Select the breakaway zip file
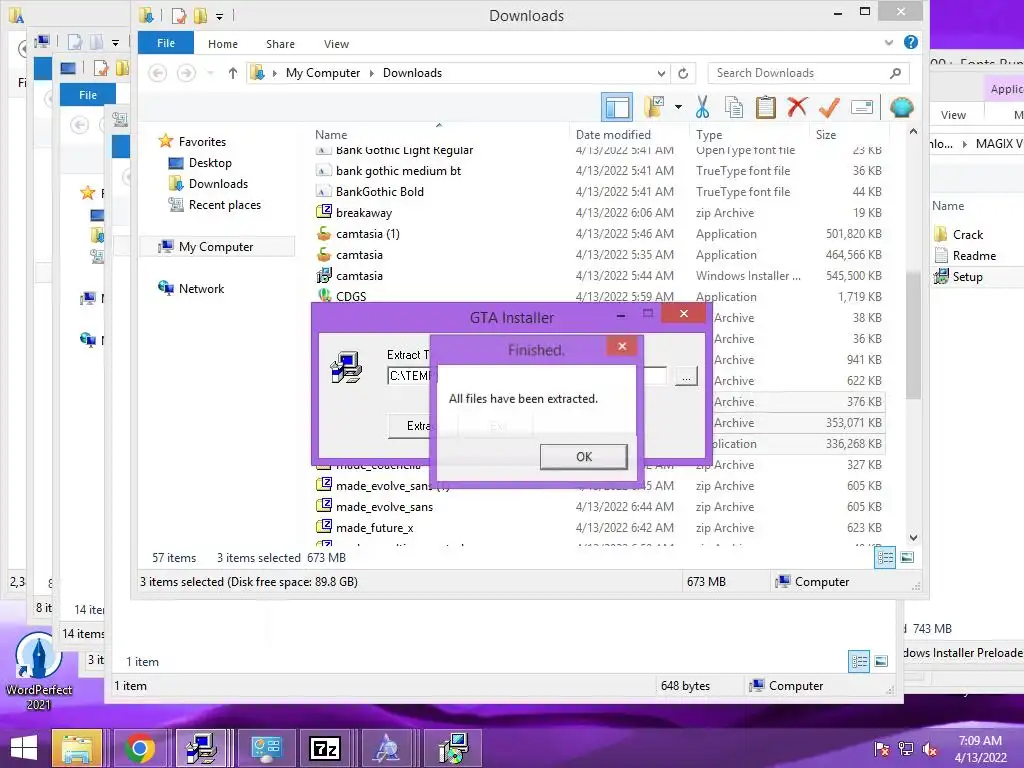Screen dimensions: 1024x768 (364, 213)
